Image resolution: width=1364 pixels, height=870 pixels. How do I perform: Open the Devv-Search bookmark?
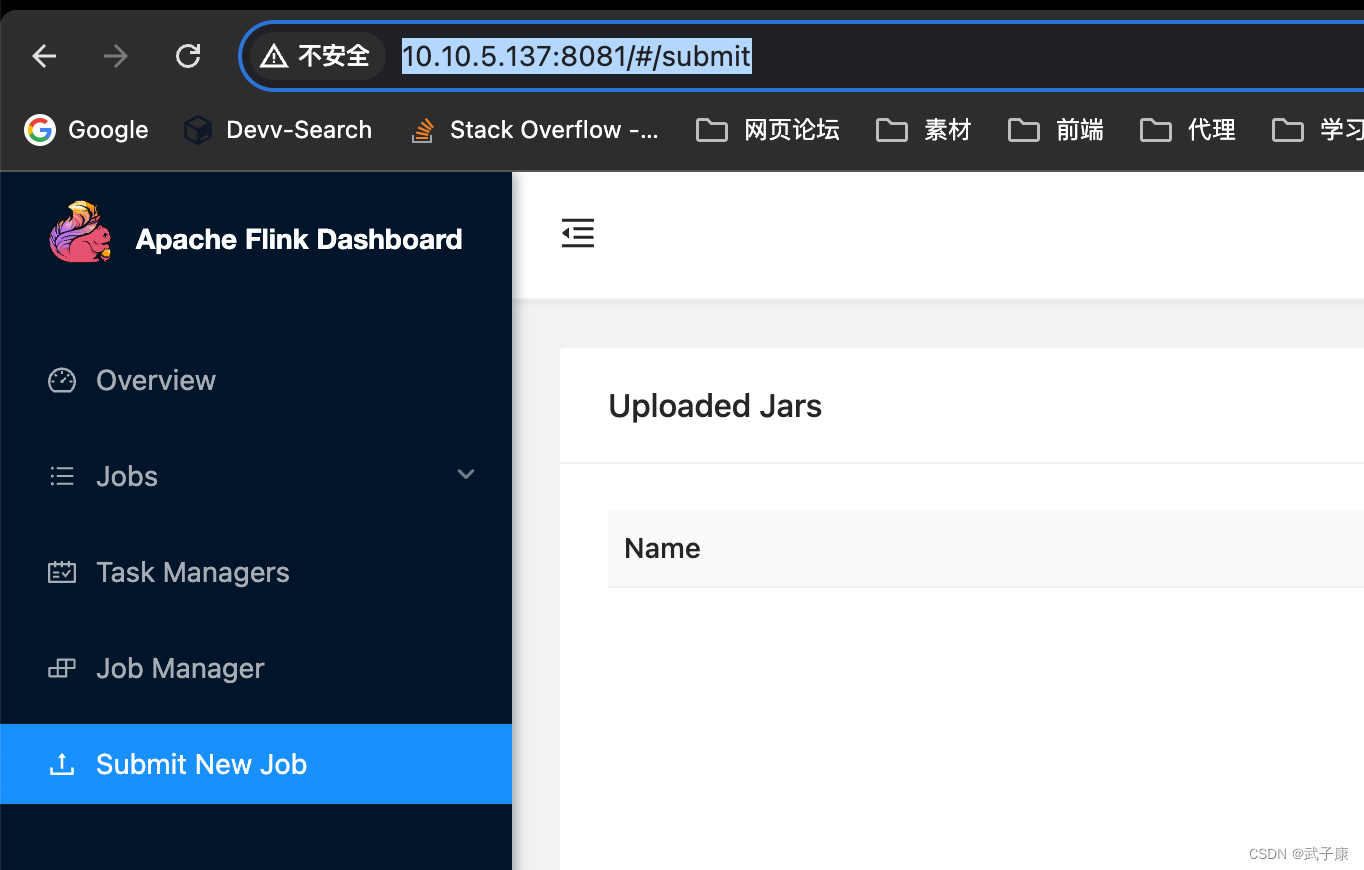[277, 129]
